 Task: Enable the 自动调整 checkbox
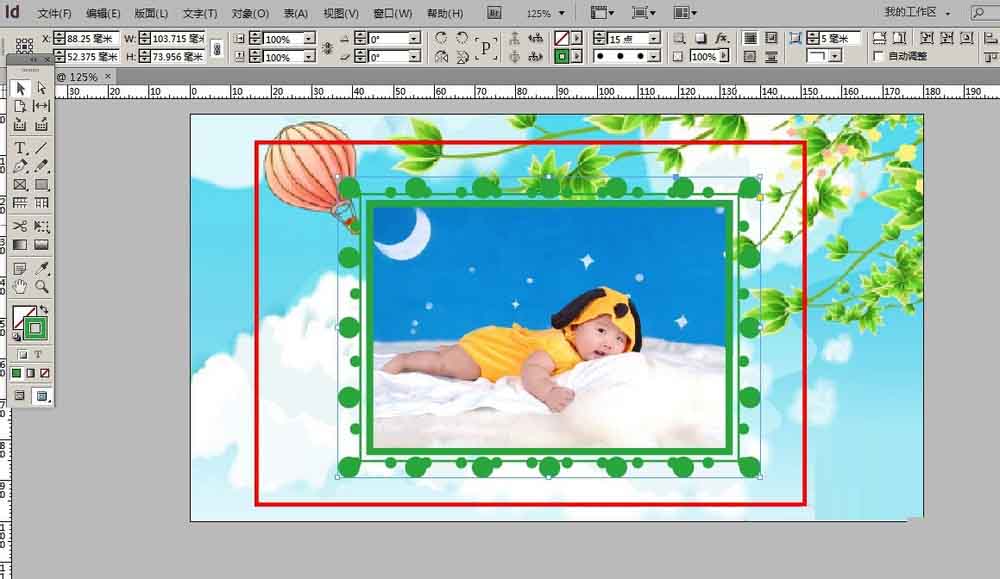click(879, 57)
